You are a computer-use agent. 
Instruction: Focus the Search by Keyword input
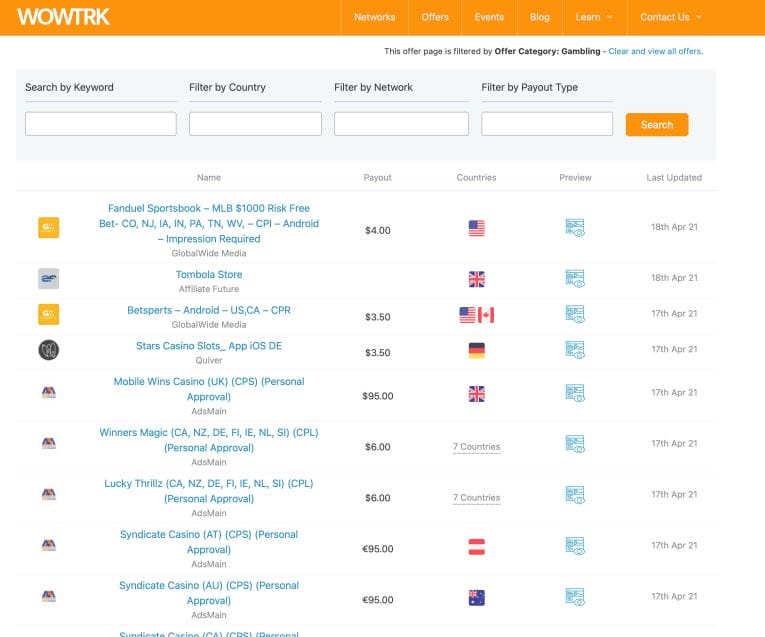pos(101,124)
